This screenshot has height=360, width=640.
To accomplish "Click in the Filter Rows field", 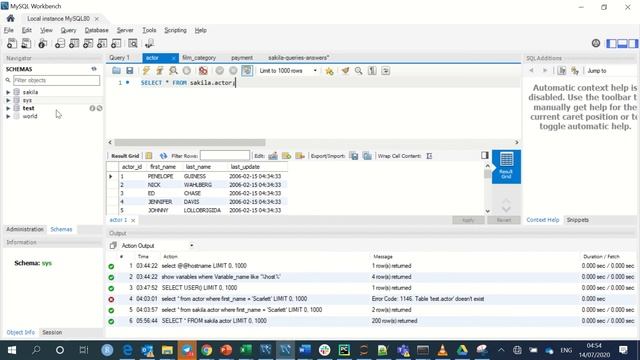I will point(224,156).
